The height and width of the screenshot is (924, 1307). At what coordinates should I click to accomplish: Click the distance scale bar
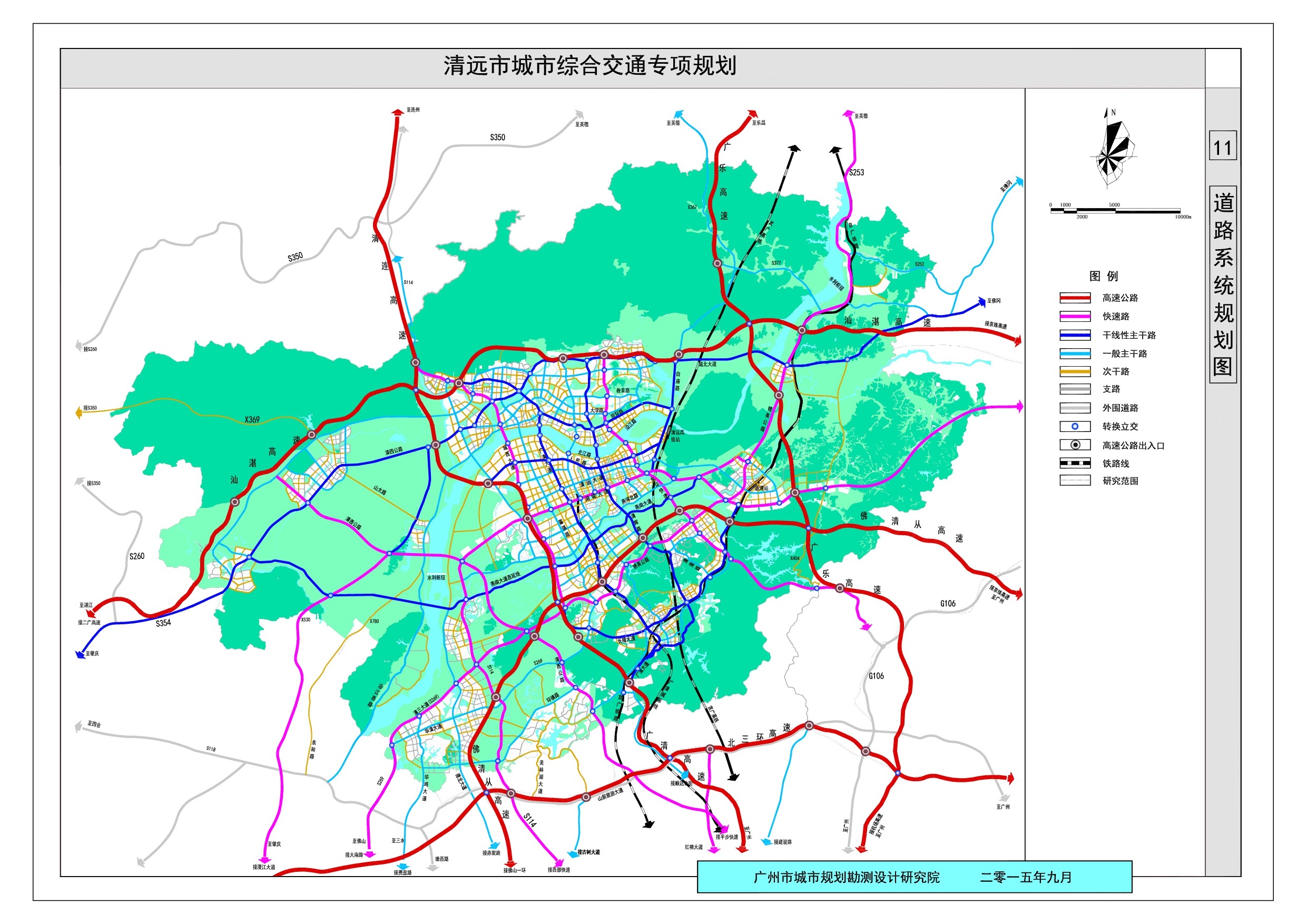click(1115, 211)
